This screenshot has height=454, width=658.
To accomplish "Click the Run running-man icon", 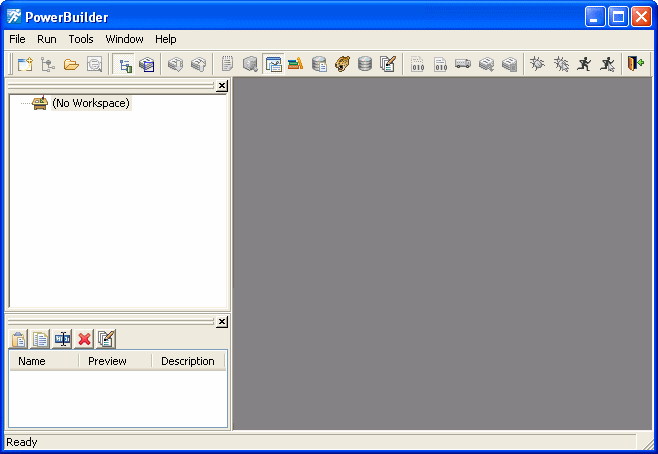I will [584, 64].
